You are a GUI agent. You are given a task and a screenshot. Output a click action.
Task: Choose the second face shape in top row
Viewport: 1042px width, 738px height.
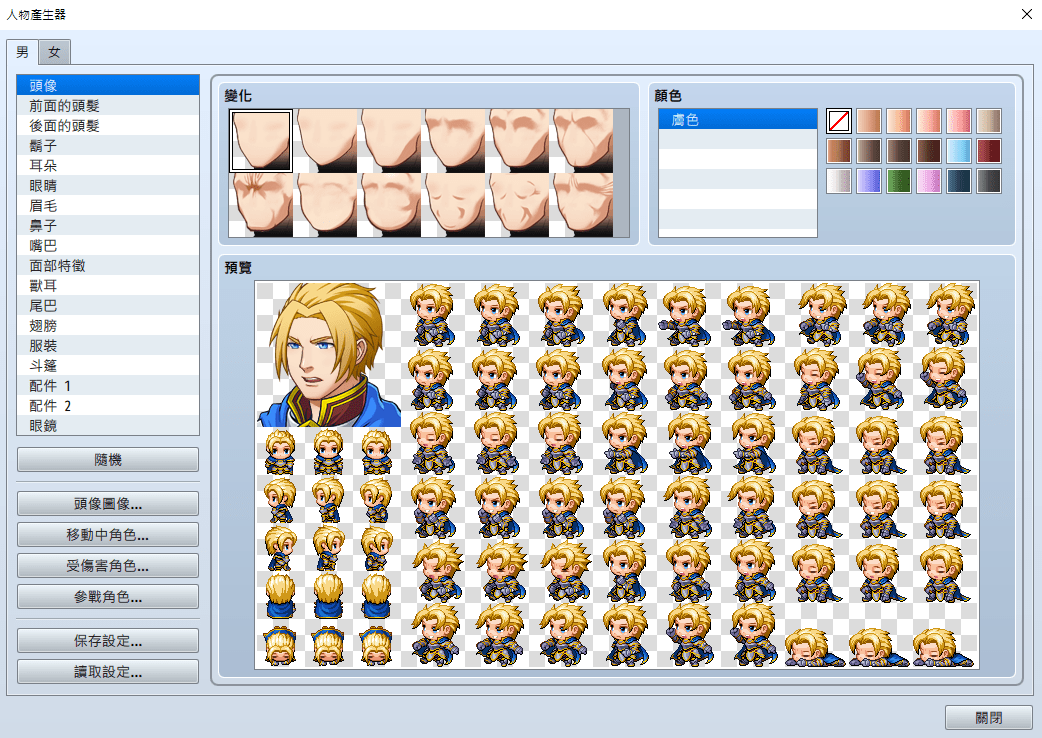pos(325,141)
